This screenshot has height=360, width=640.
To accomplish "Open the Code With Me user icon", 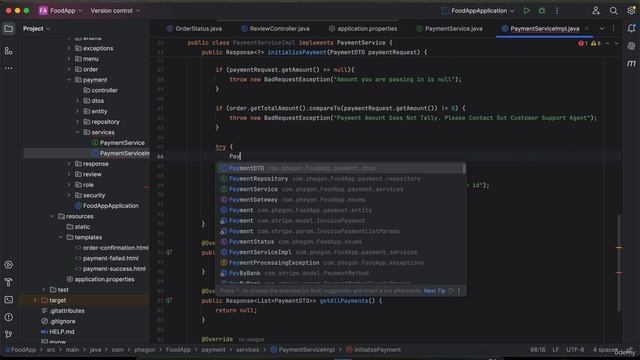I will 596,11.
